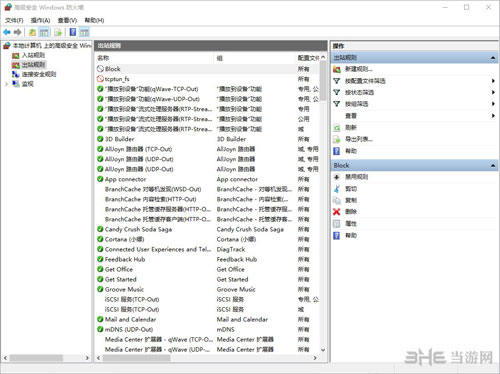500x374 pixels.
Task: Click the red blocked icon beside tcptun_fs
Action: pos(100,79)
